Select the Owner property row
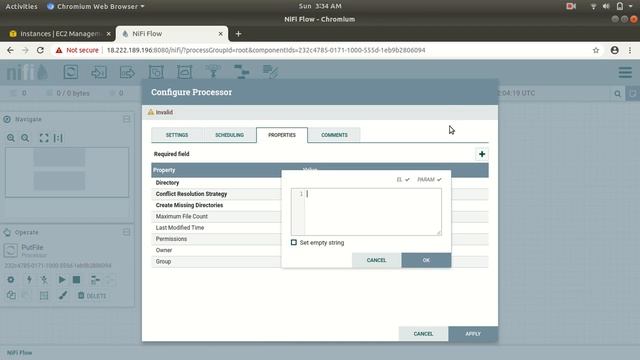 click(216, 250)
